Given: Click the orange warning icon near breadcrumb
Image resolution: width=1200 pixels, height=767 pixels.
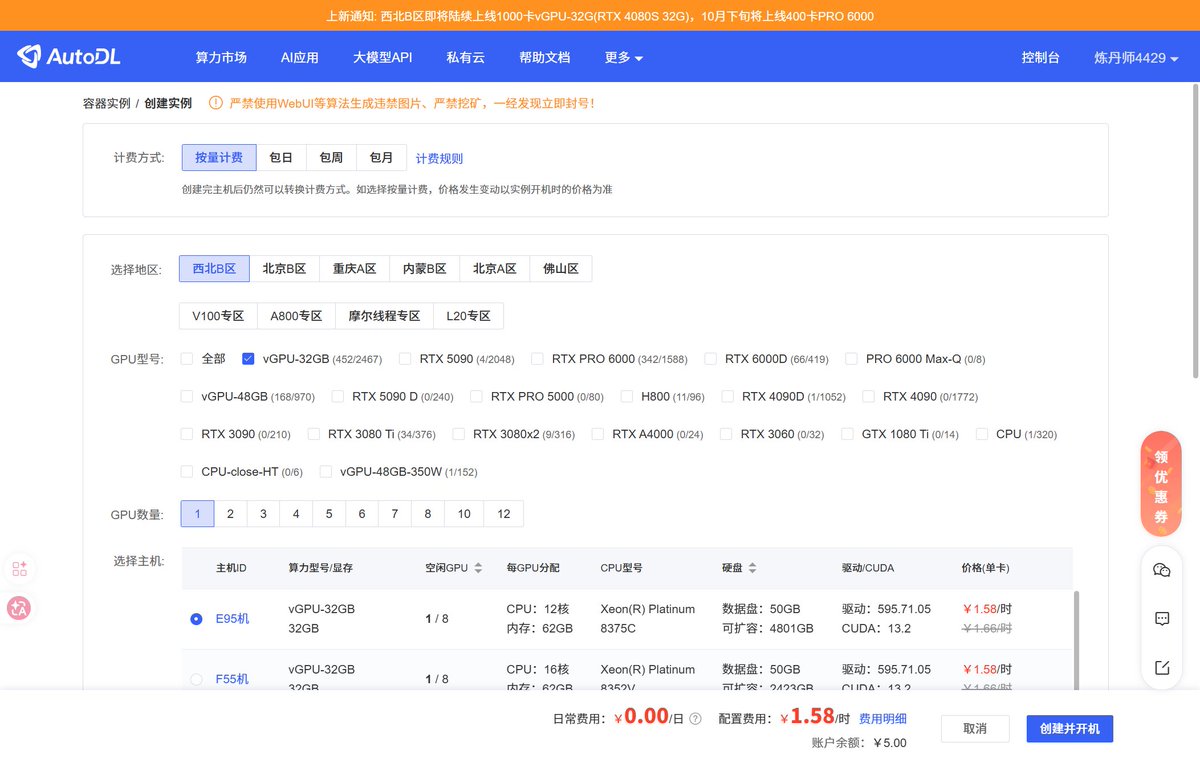Looking at the screenshot, I should coord(215,103).
